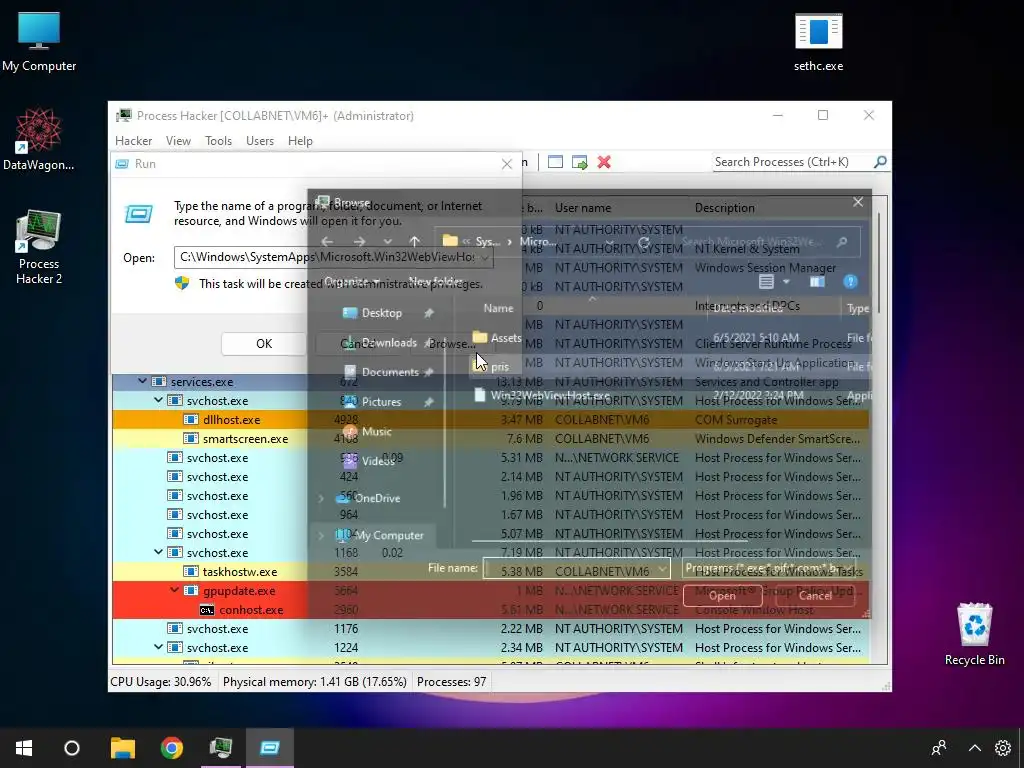Collapse svchost.exe parent of taskhostw.exe
The height and width of the screenshot is (768, 1024).
158,552
